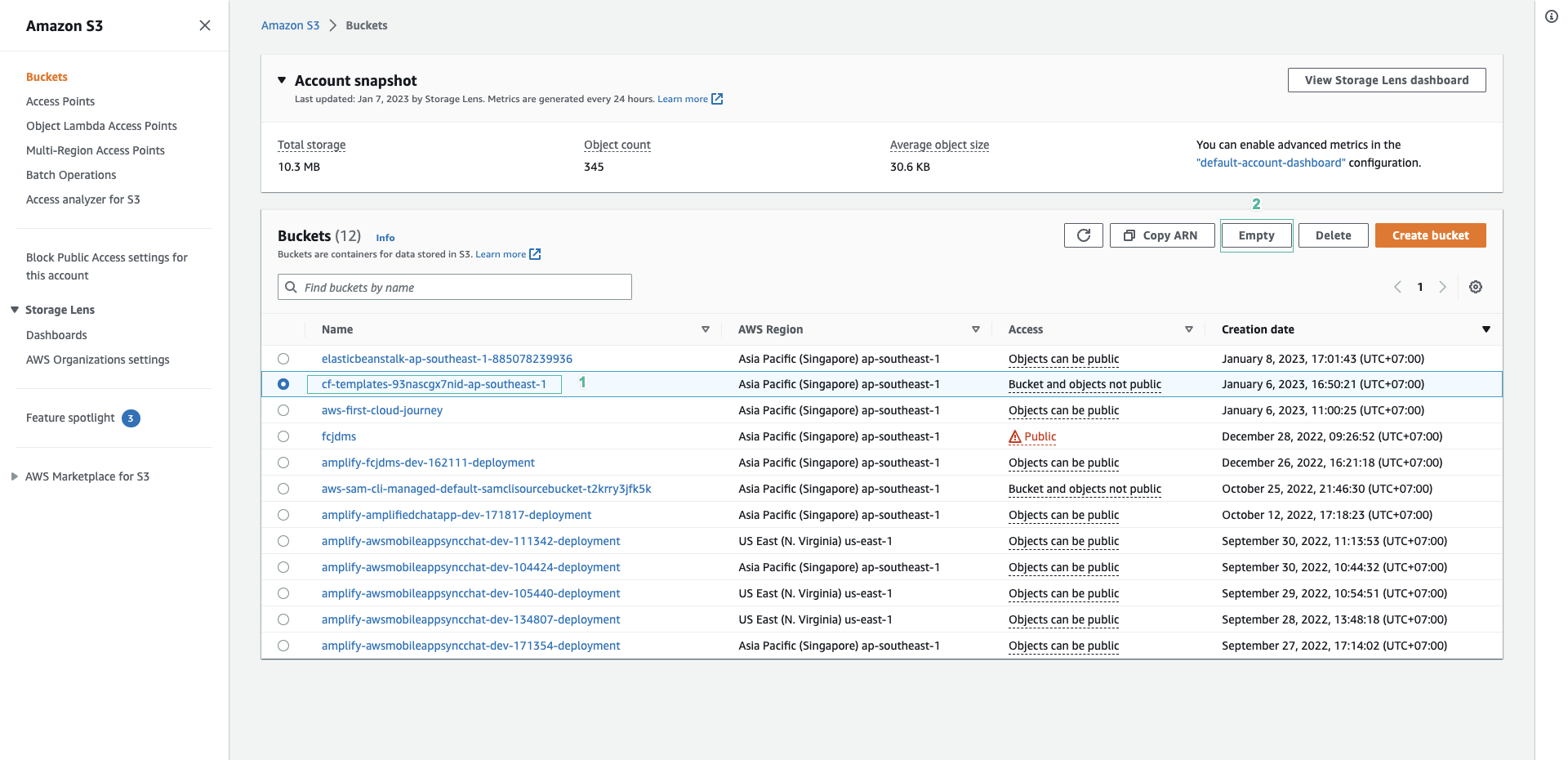Screen dimensions: 1568x760
Task: Click the Buckets Info link
Action: 385,238
